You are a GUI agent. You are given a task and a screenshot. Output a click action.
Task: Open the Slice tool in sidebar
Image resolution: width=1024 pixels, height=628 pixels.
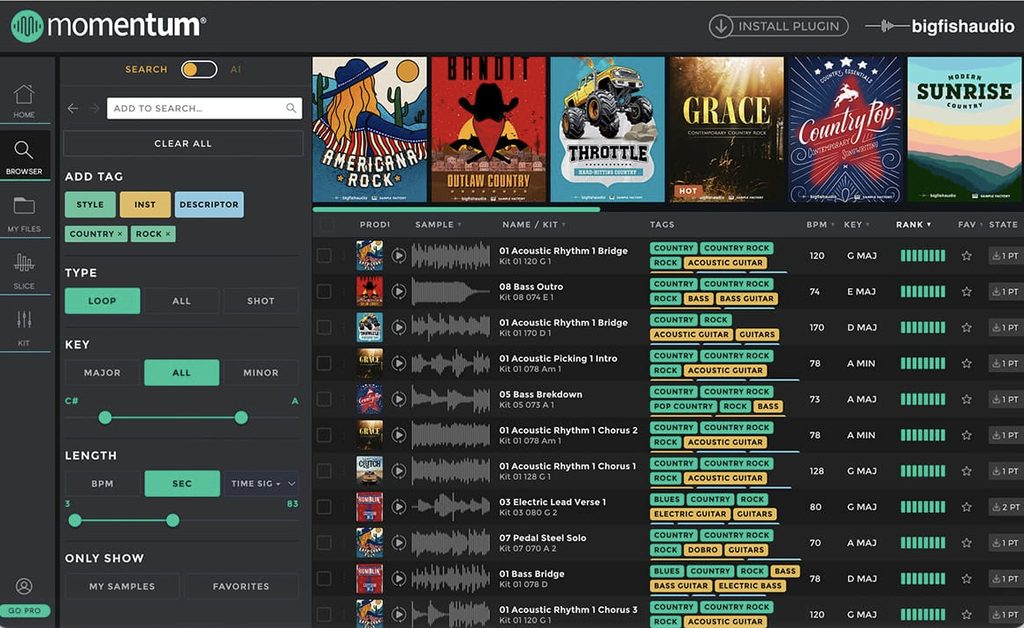coord(24,270)
